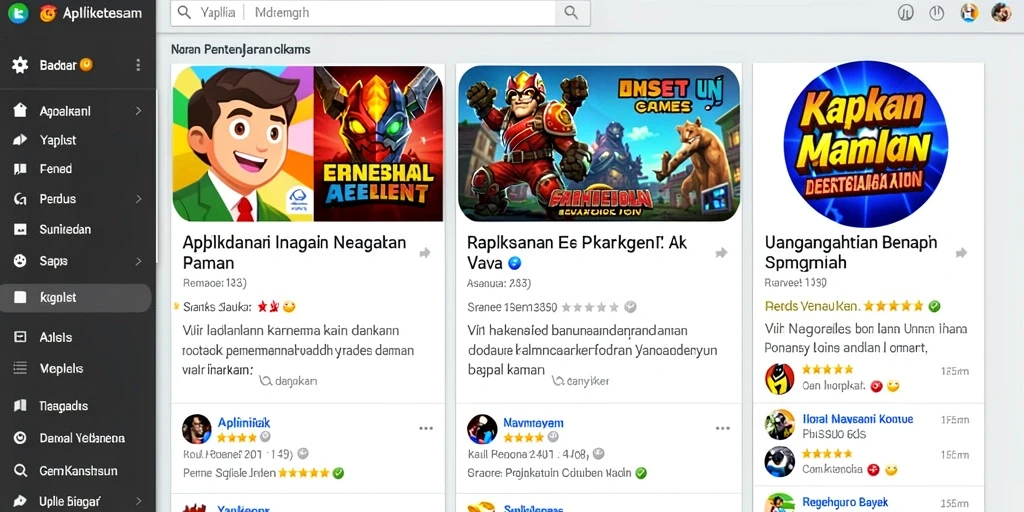Viewport: 1024px width, 512px height.
Task: Open the Aplinintak reviewer name
Action: (244, 423)
